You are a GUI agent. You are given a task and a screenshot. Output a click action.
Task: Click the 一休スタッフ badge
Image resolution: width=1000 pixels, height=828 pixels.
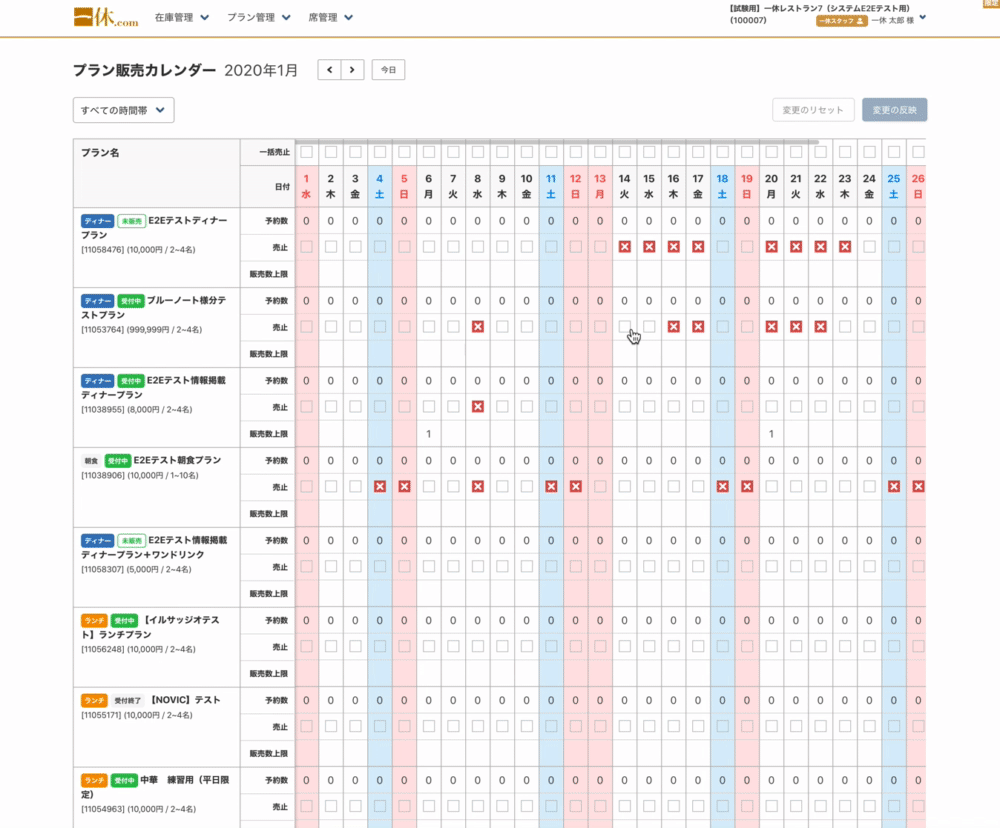[841, 20]
